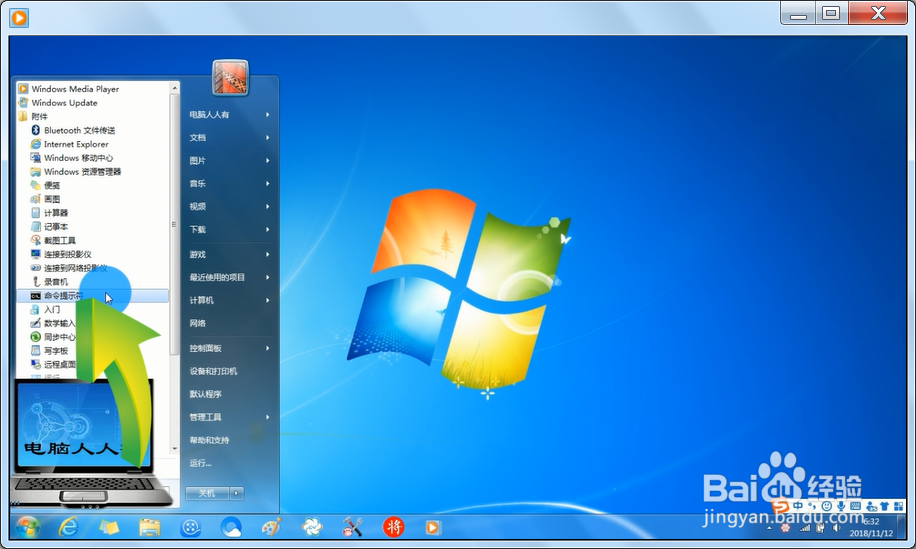Toggle the IME soft keyboard
This screenshot has height=549, width=916.
point(856,506)
